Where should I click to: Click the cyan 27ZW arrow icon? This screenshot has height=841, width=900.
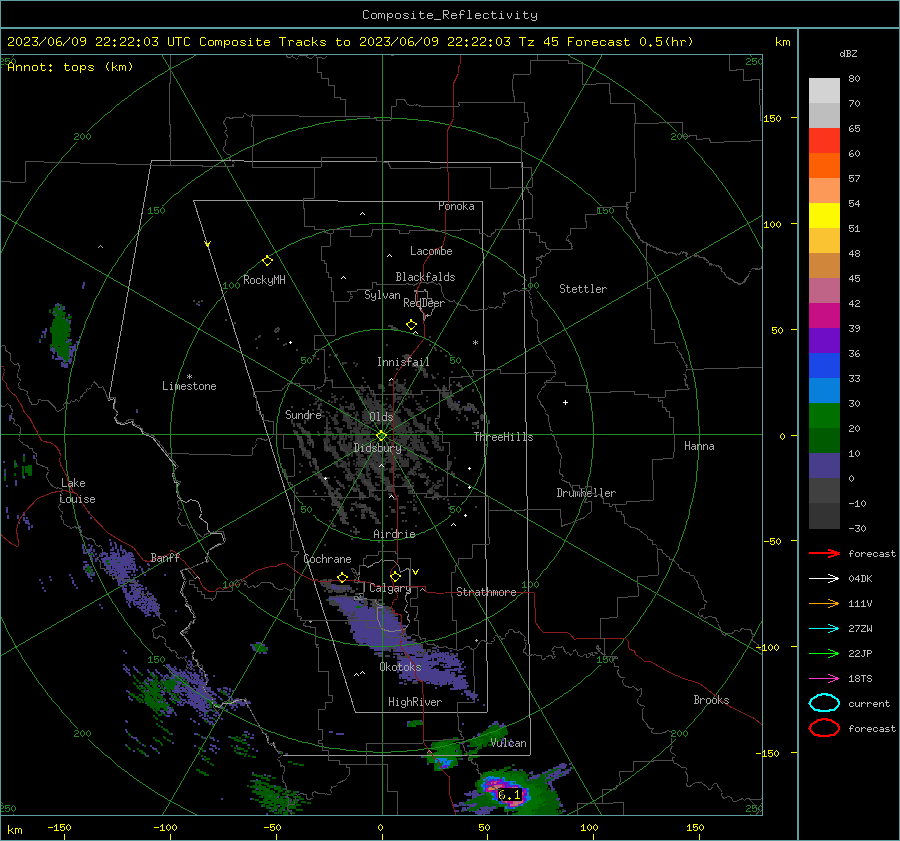824,629
